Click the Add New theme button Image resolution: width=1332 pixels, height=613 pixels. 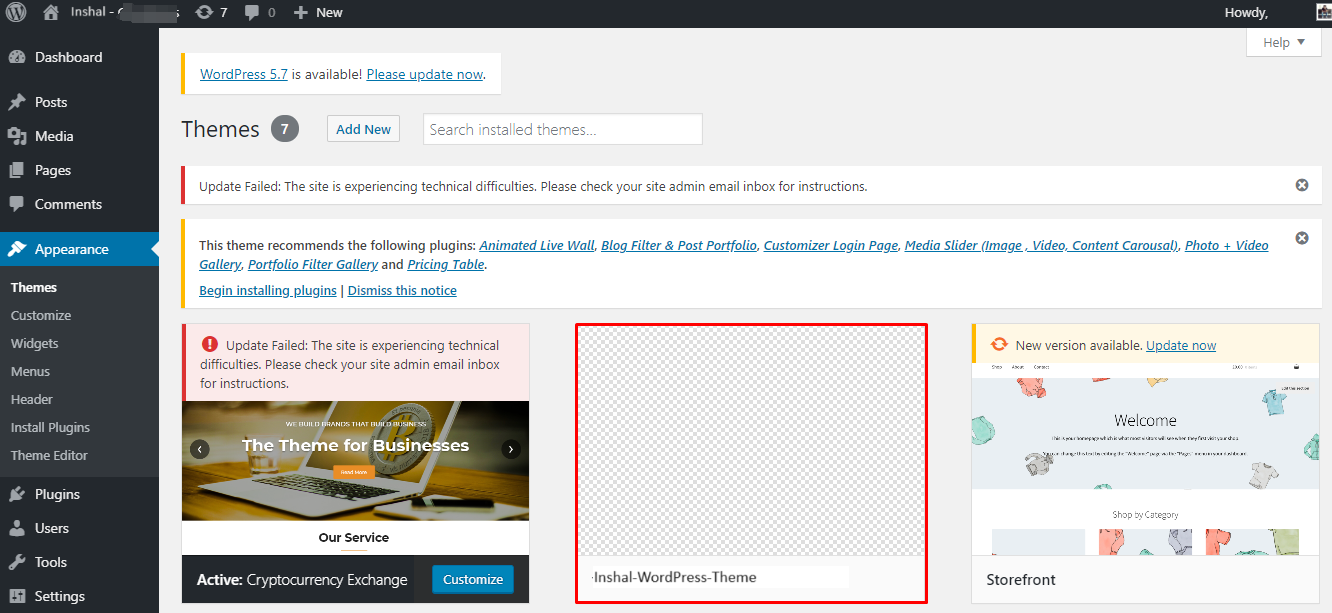363,129
